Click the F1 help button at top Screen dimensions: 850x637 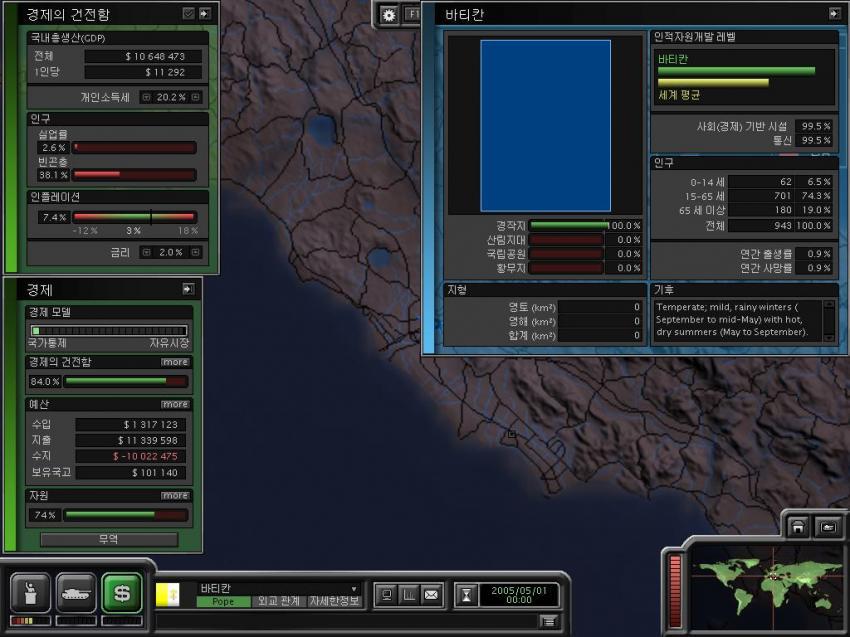pyautogui.click(x=413, y=15)
